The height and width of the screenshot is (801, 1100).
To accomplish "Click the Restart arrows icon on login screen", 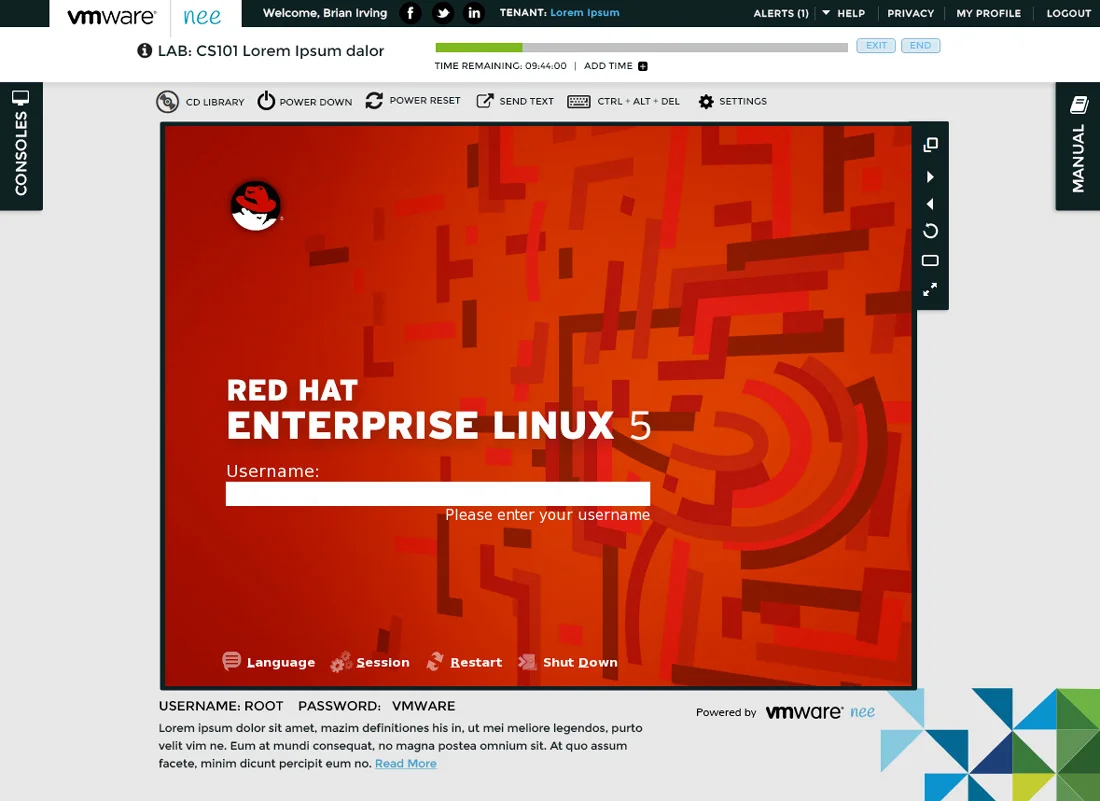I will (435, 661).
